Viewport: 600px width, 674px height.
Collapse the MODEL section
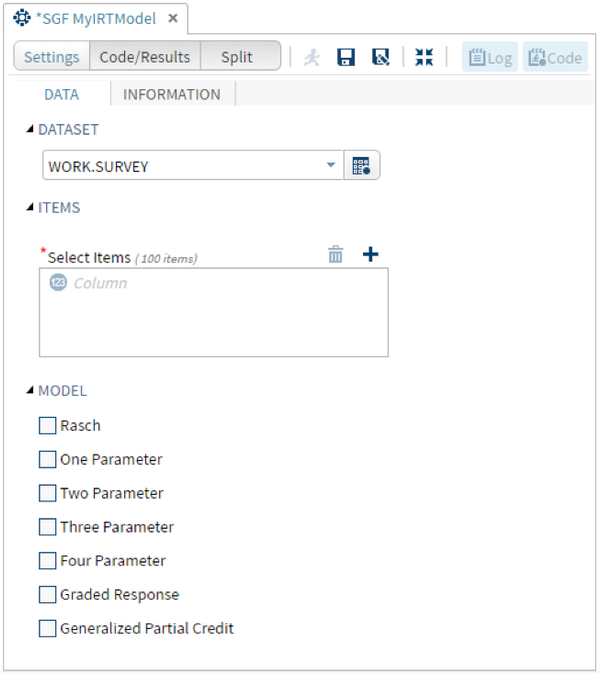30,391
